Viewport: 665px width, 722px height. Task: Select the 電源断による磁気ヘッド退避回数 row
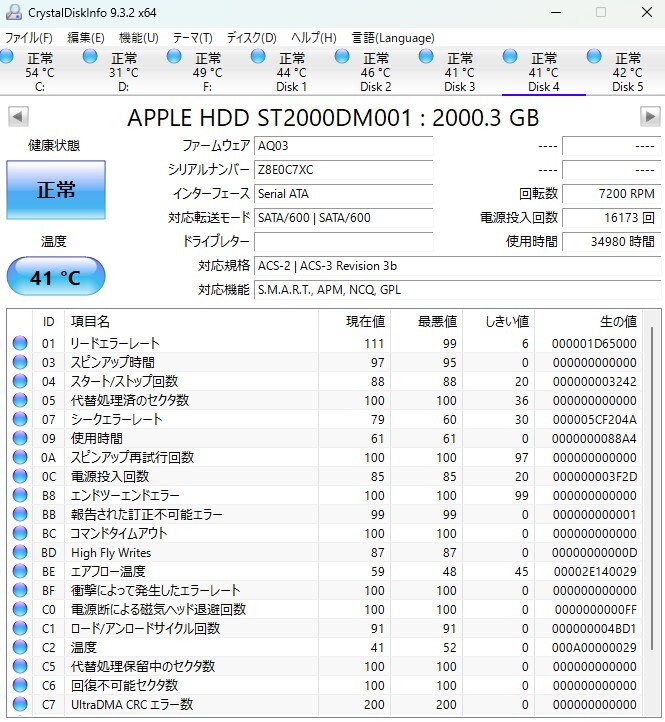pos(324,610)
